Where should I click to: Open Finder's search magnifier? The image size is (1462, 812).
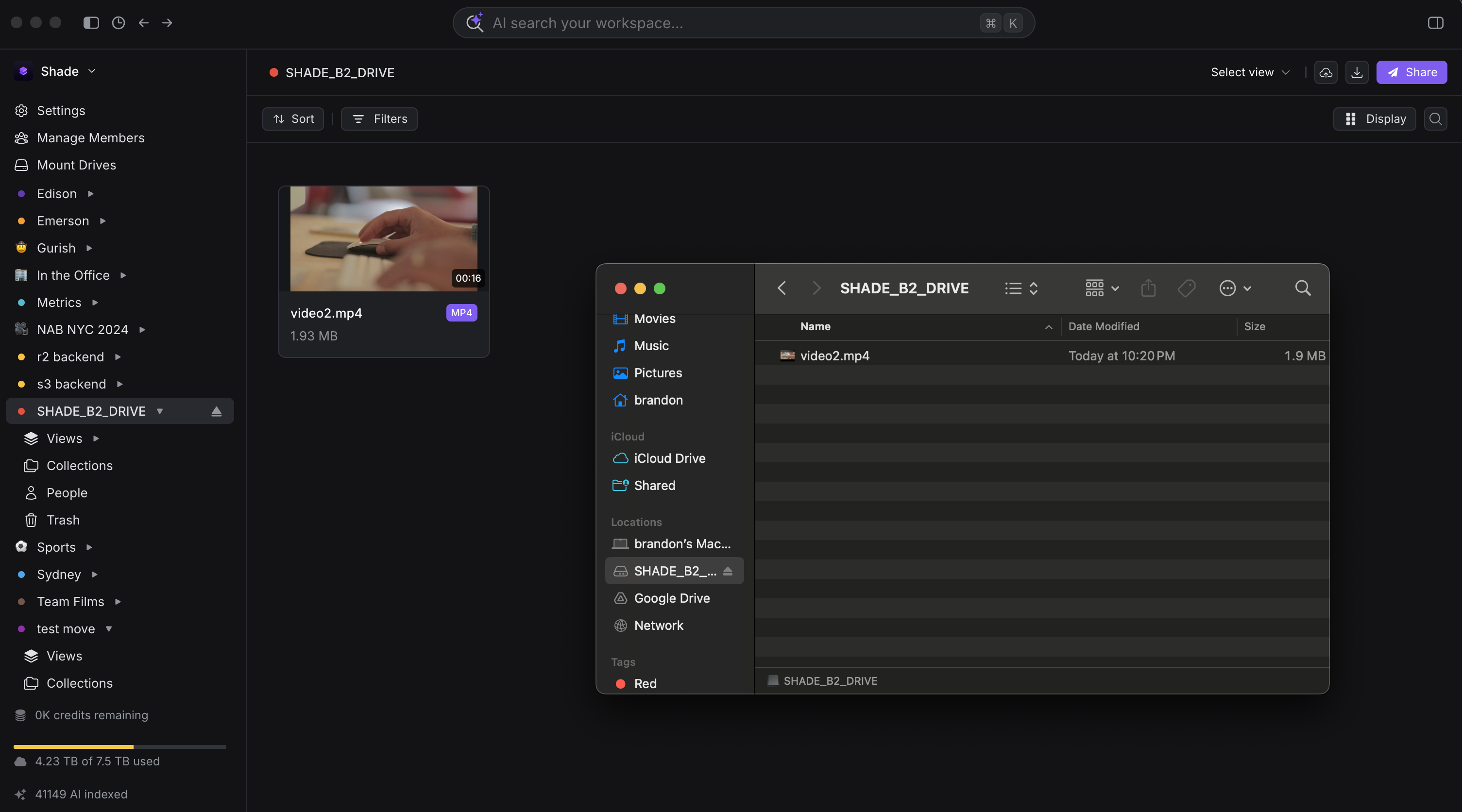(1303, 288)
